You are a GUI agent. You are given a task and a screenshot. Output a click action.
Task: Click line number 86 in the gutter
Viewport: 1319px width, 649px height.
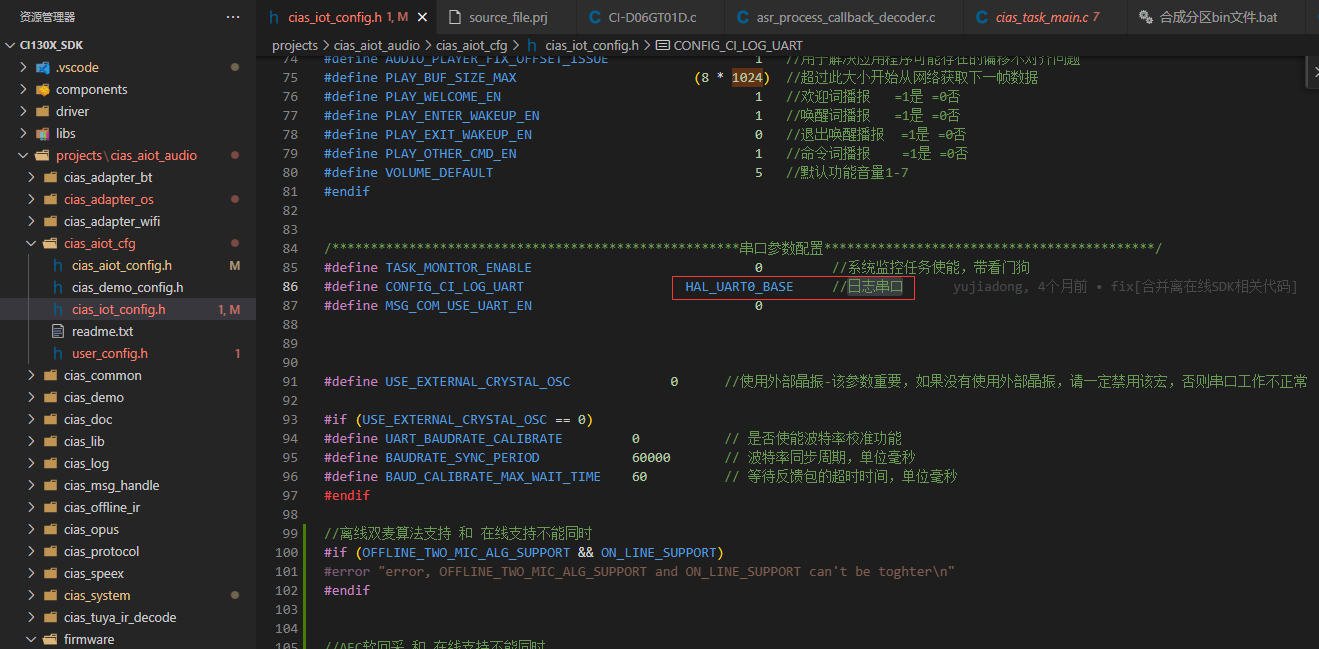[x=290, y=286]
